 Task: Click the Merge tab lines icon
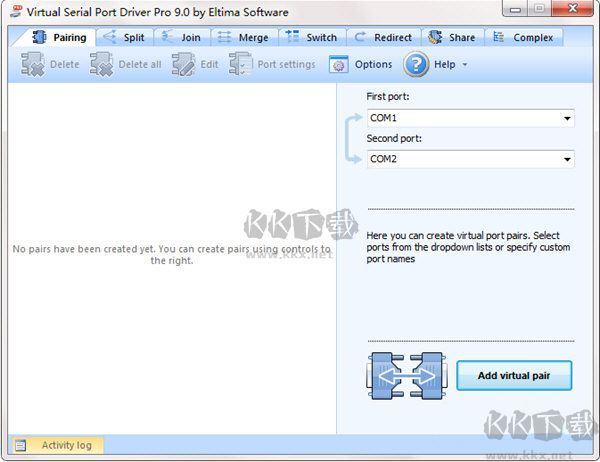(x=224, y=37)
